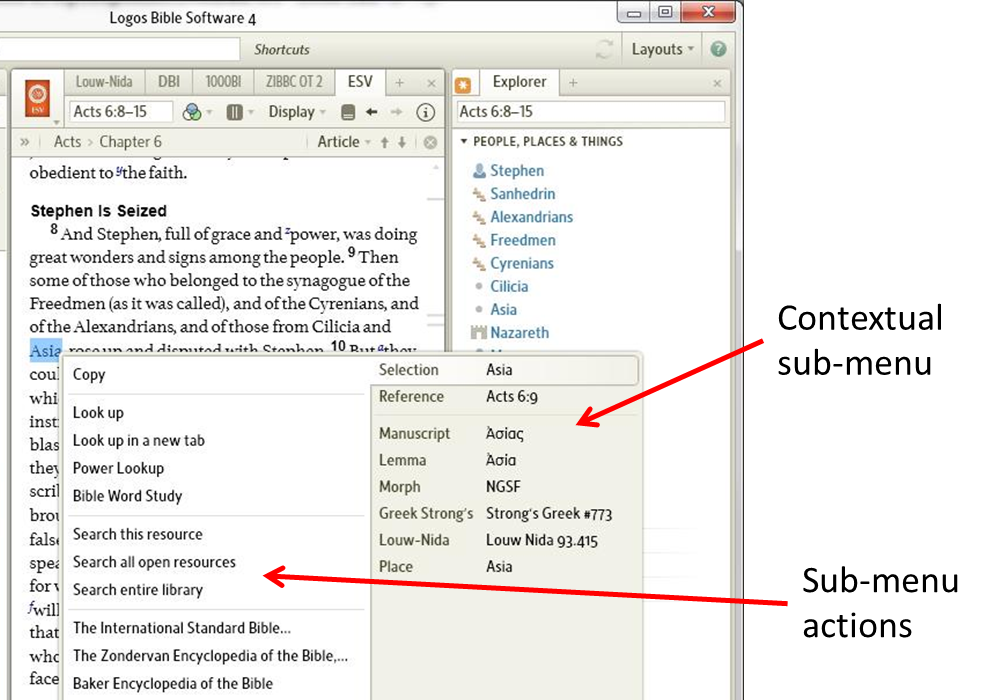
Task: Switch to the 1000BI tab
Action: point(223,82)
